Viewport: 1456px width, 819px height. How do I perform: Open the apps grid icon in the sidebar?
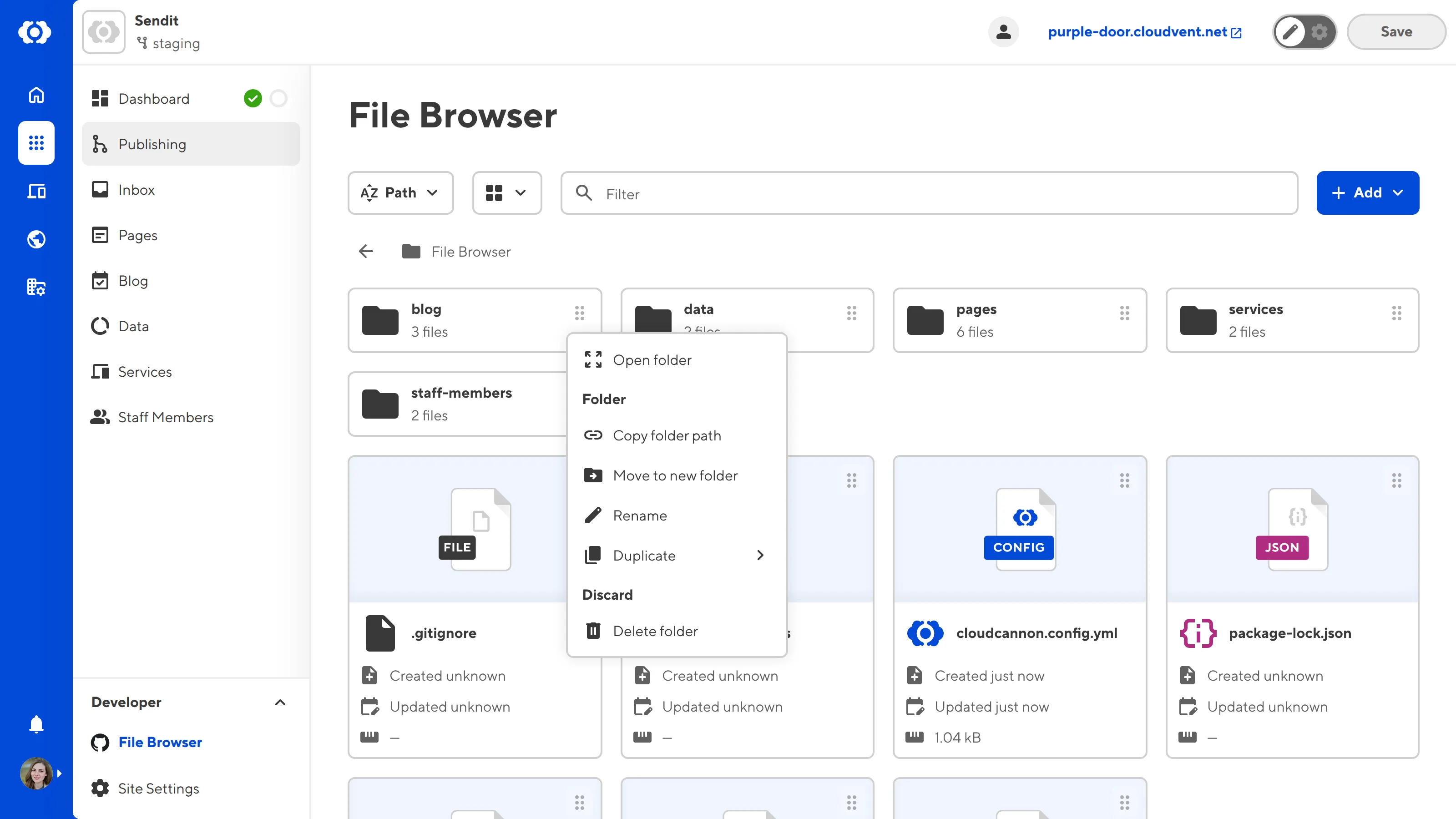(x=35, y=143)
